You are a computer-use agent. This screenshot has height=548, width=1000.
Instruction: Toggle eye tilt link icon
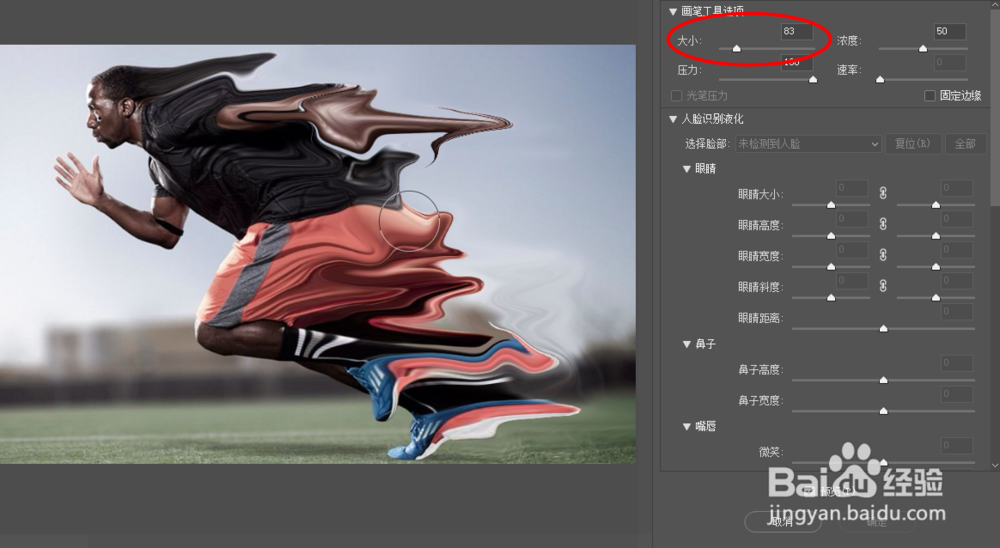[x=883, y=286]
